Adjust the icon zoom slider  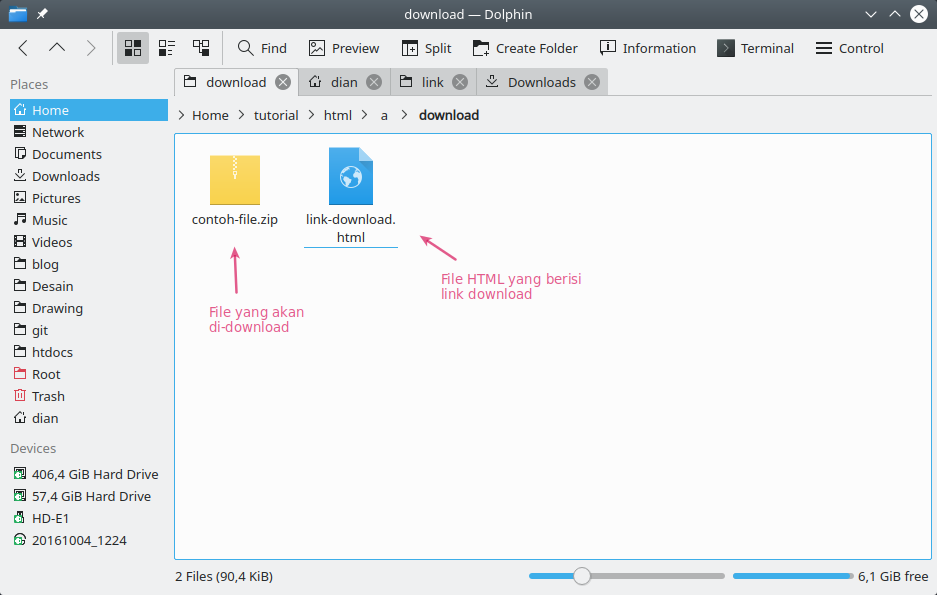coord(582,575)
